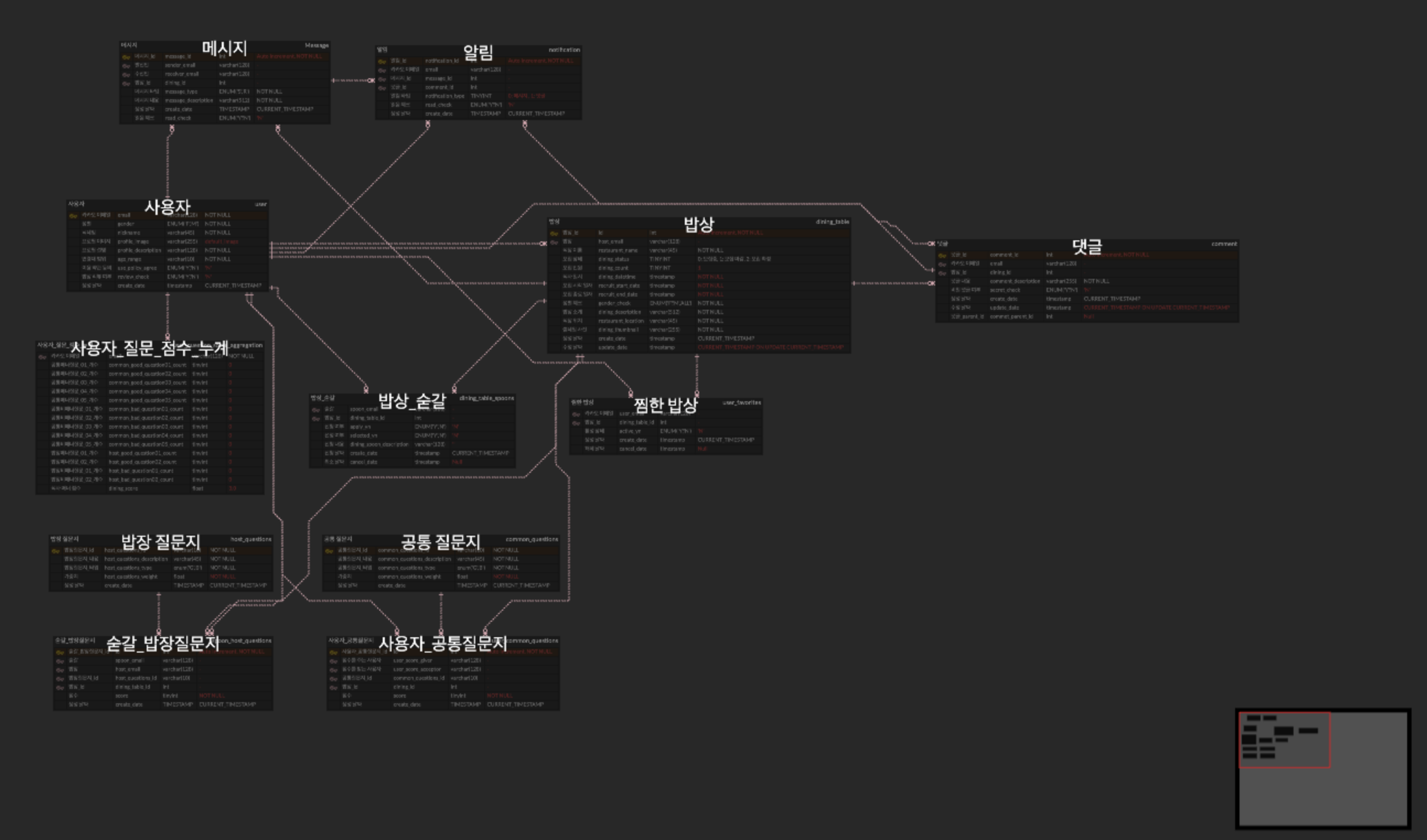Viewport: 1427px width, 840px height.
Task: Select the 밥상 dining_table title
Action: [699, 224]
